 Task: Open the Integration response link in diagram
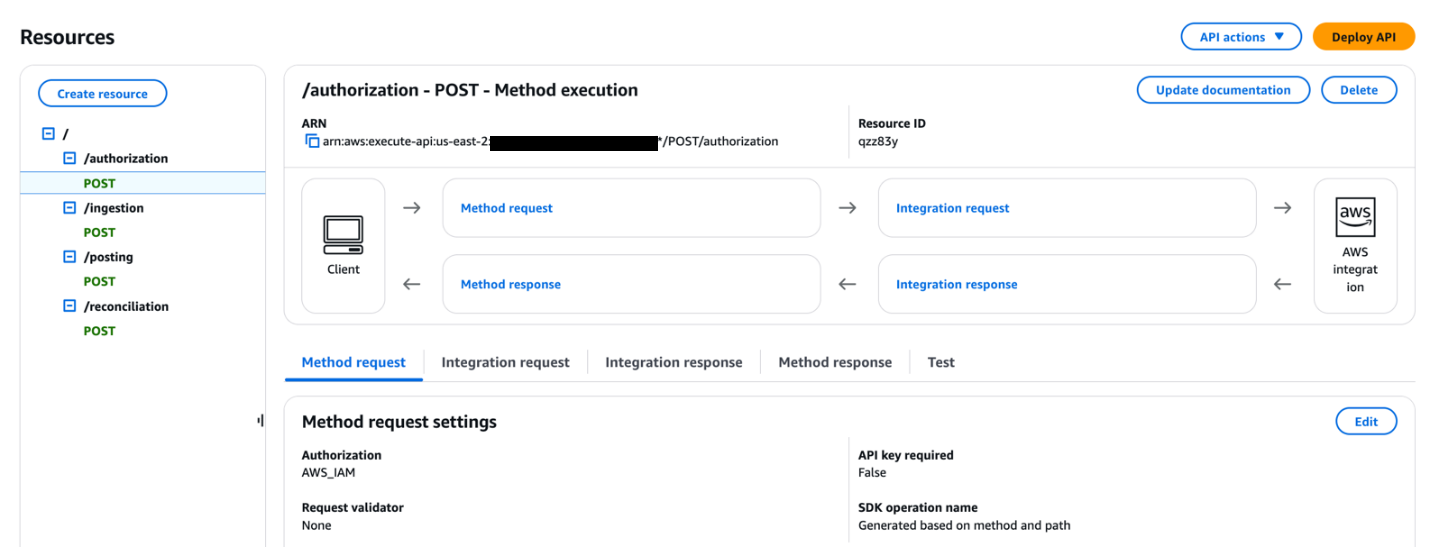pos(956,284)
